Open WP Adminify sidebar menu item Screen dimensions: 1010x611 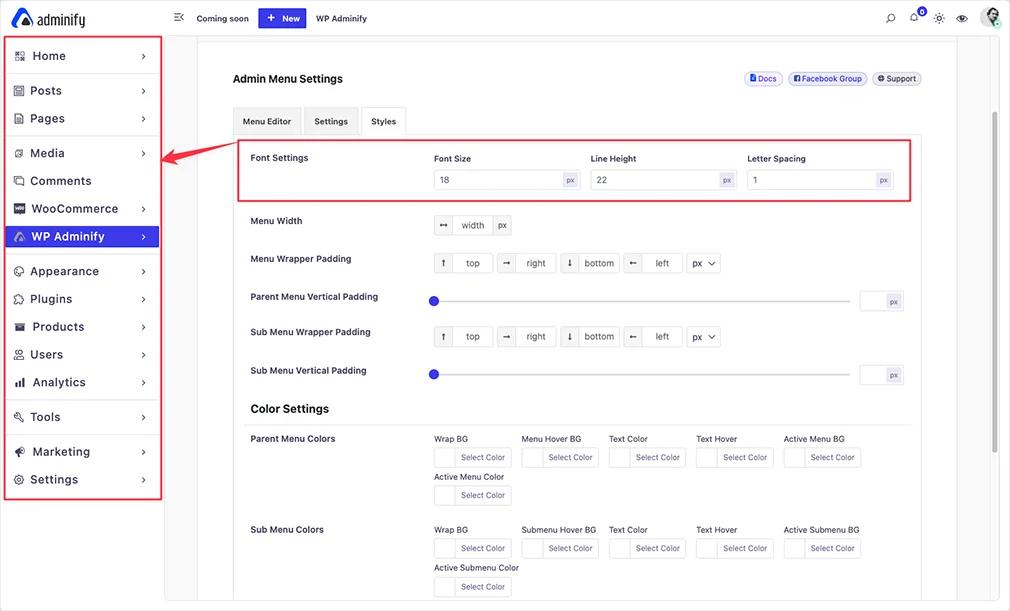[x=82, y=236]
